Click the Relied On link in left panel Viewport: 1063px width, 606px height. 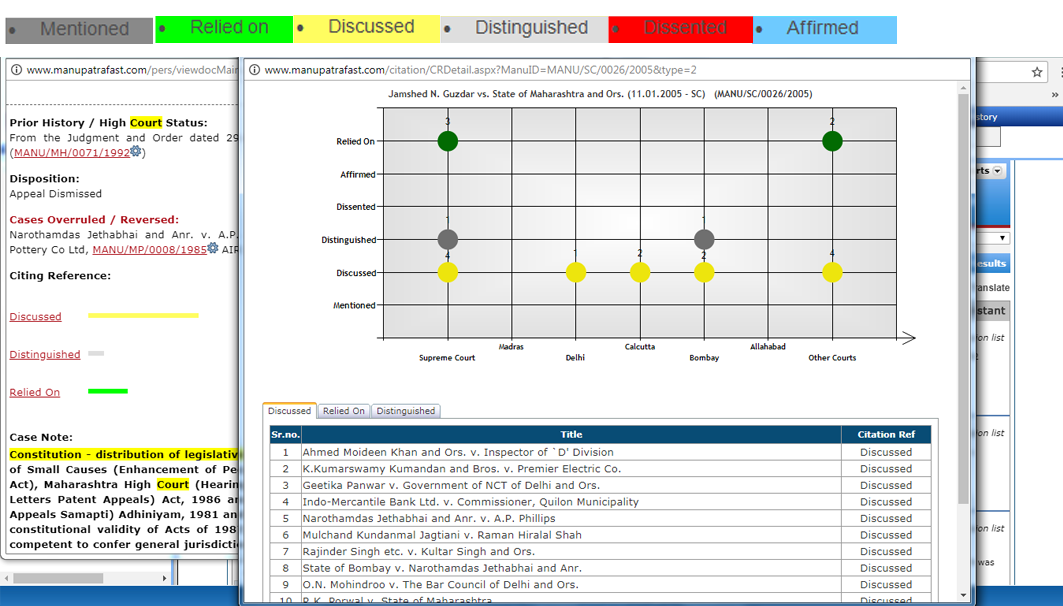click(34, 393)
